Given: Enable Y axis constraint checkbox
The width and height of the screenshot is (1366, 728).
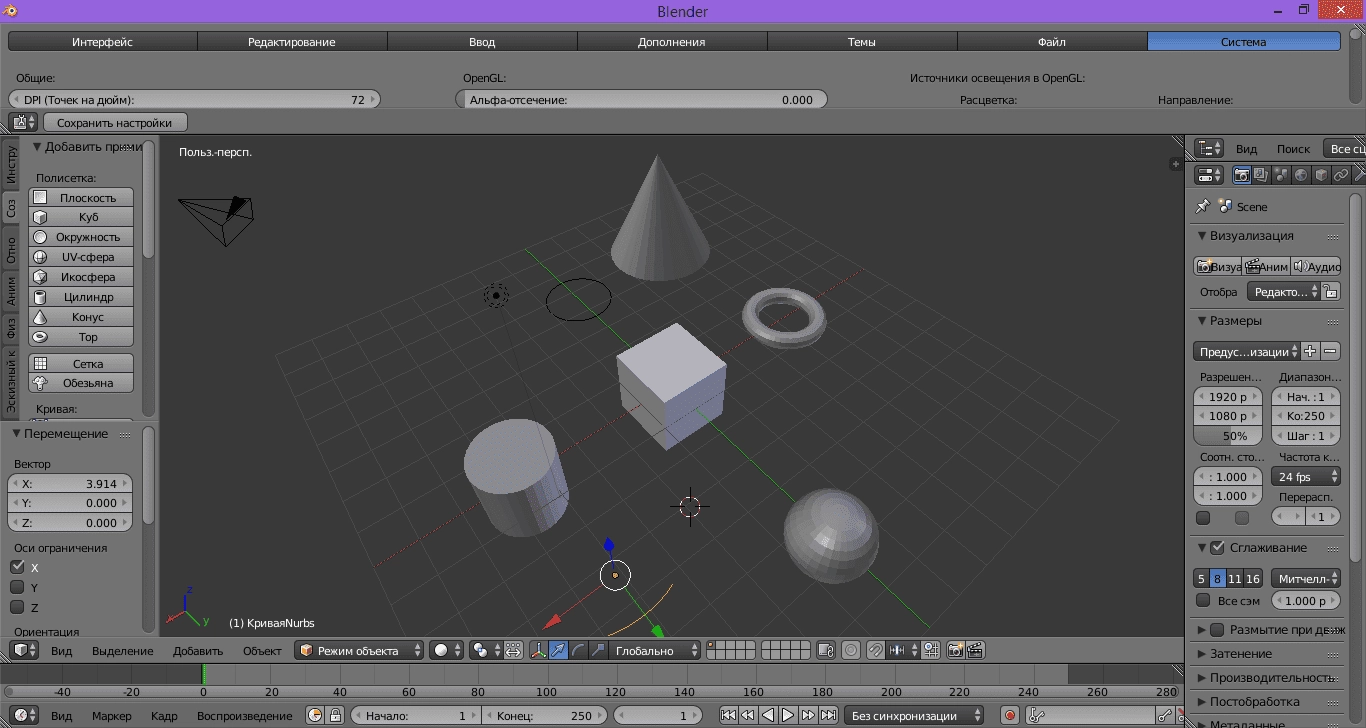Looking at the screenshot, I should point(17,587).
